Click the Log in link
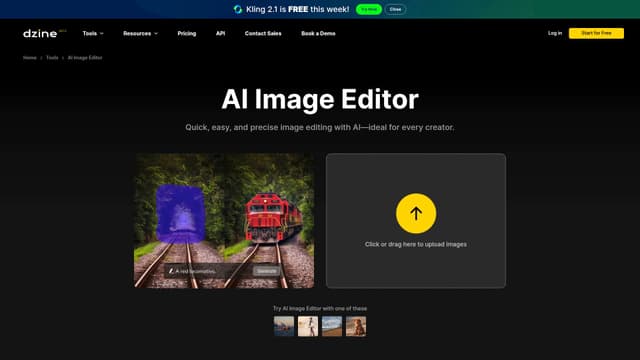The width and height of the screenshot is (640, 360). click(555, 33)
